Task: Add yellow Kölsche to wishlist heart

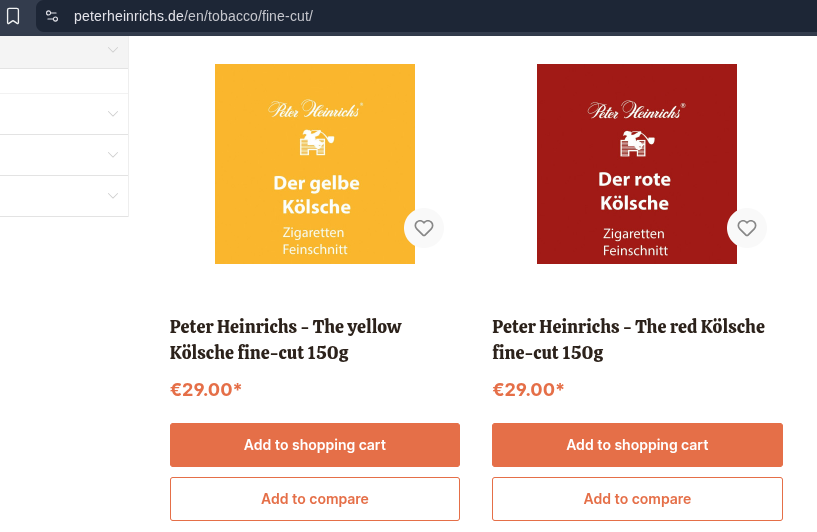Action: 424,228
